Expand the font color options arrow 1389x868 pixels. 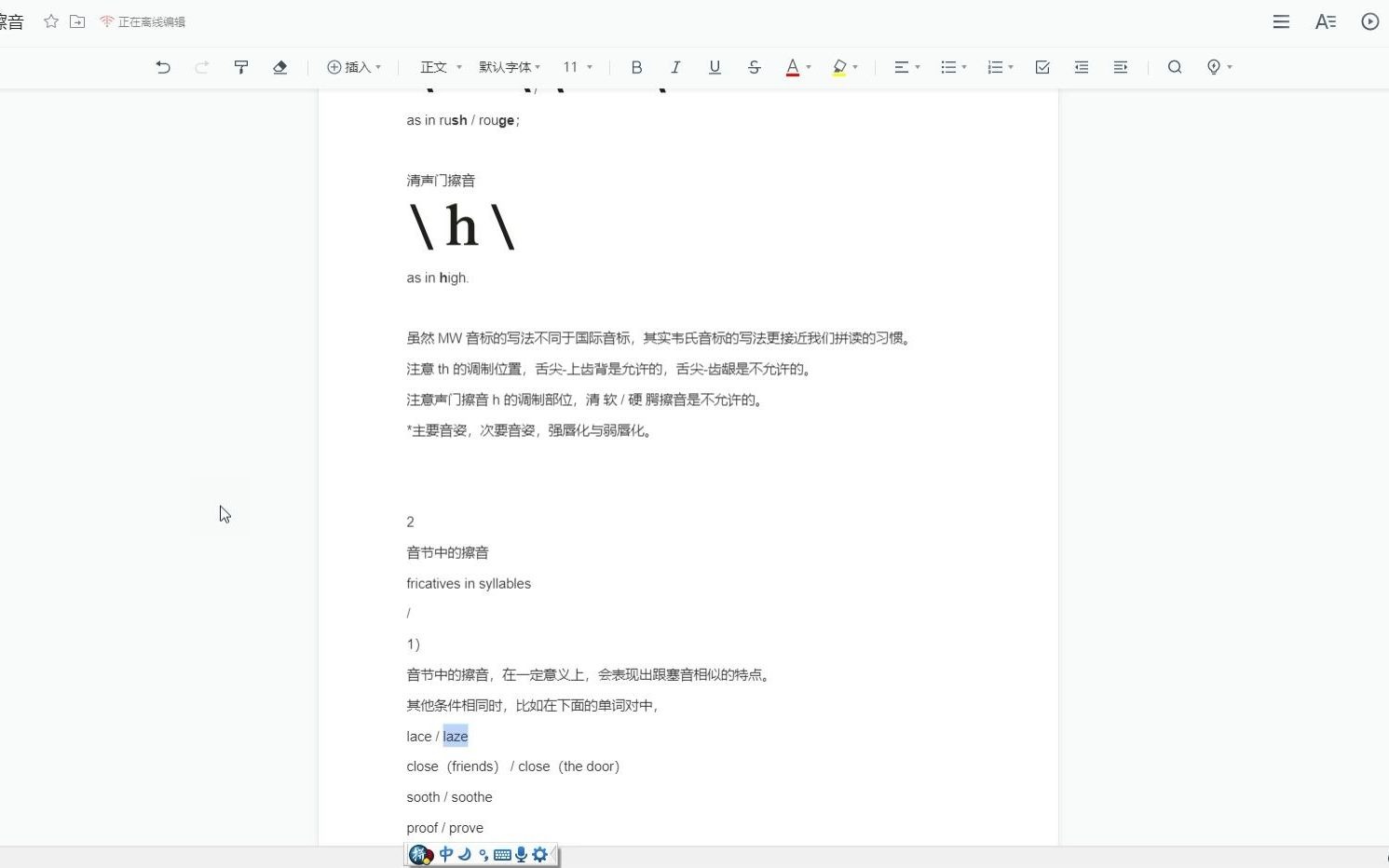[x=809, y=67]
